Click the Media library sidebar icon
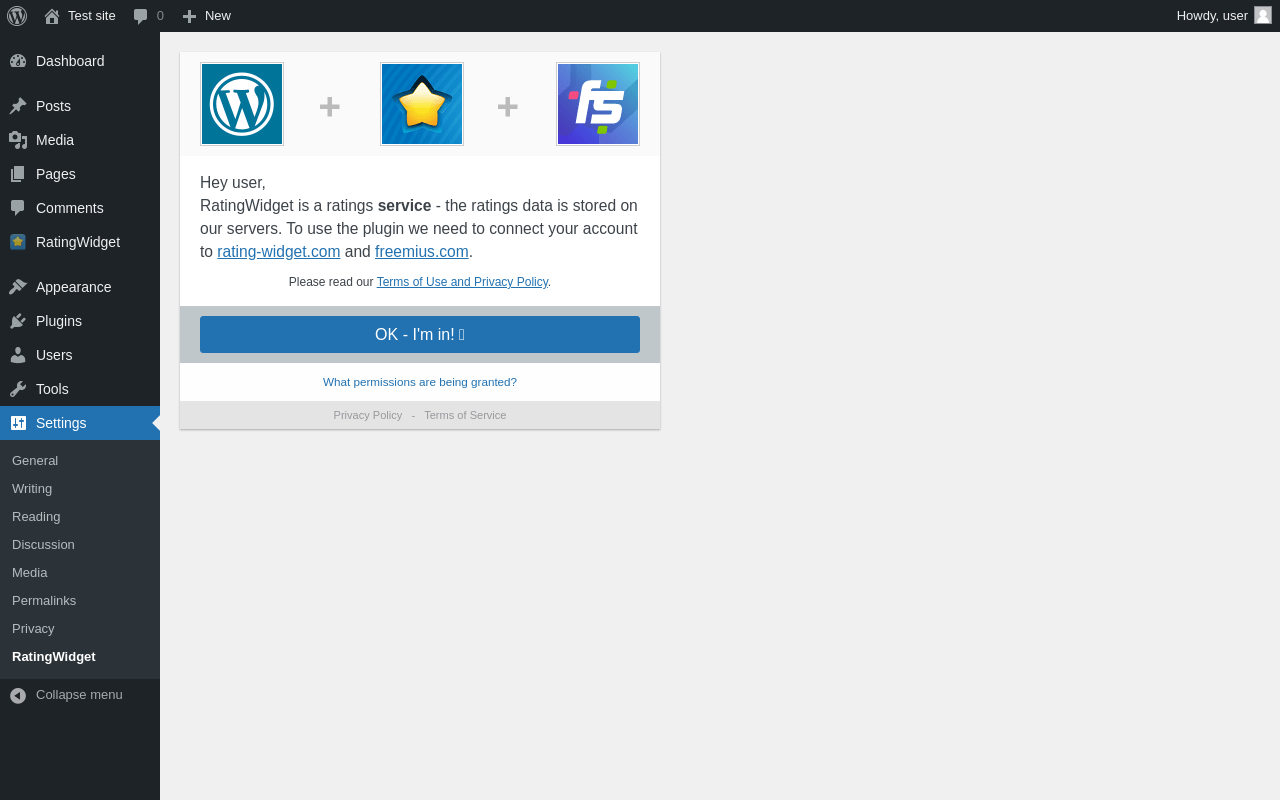Viewport: 1280px width, 800px height. (x=18, y=140)
